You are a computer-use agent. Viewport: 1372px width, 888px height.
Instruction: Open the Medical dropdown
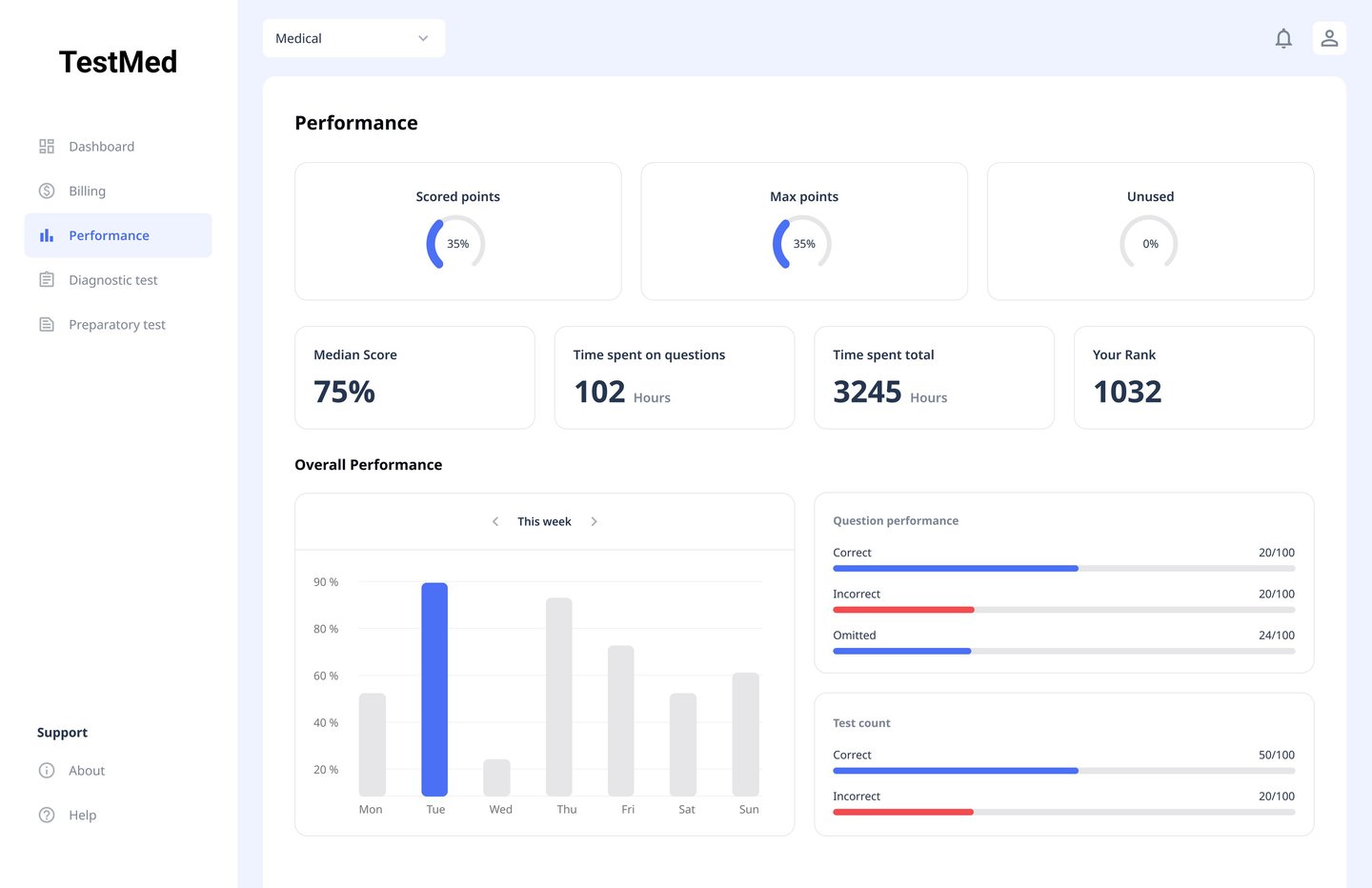coord(353,38)
